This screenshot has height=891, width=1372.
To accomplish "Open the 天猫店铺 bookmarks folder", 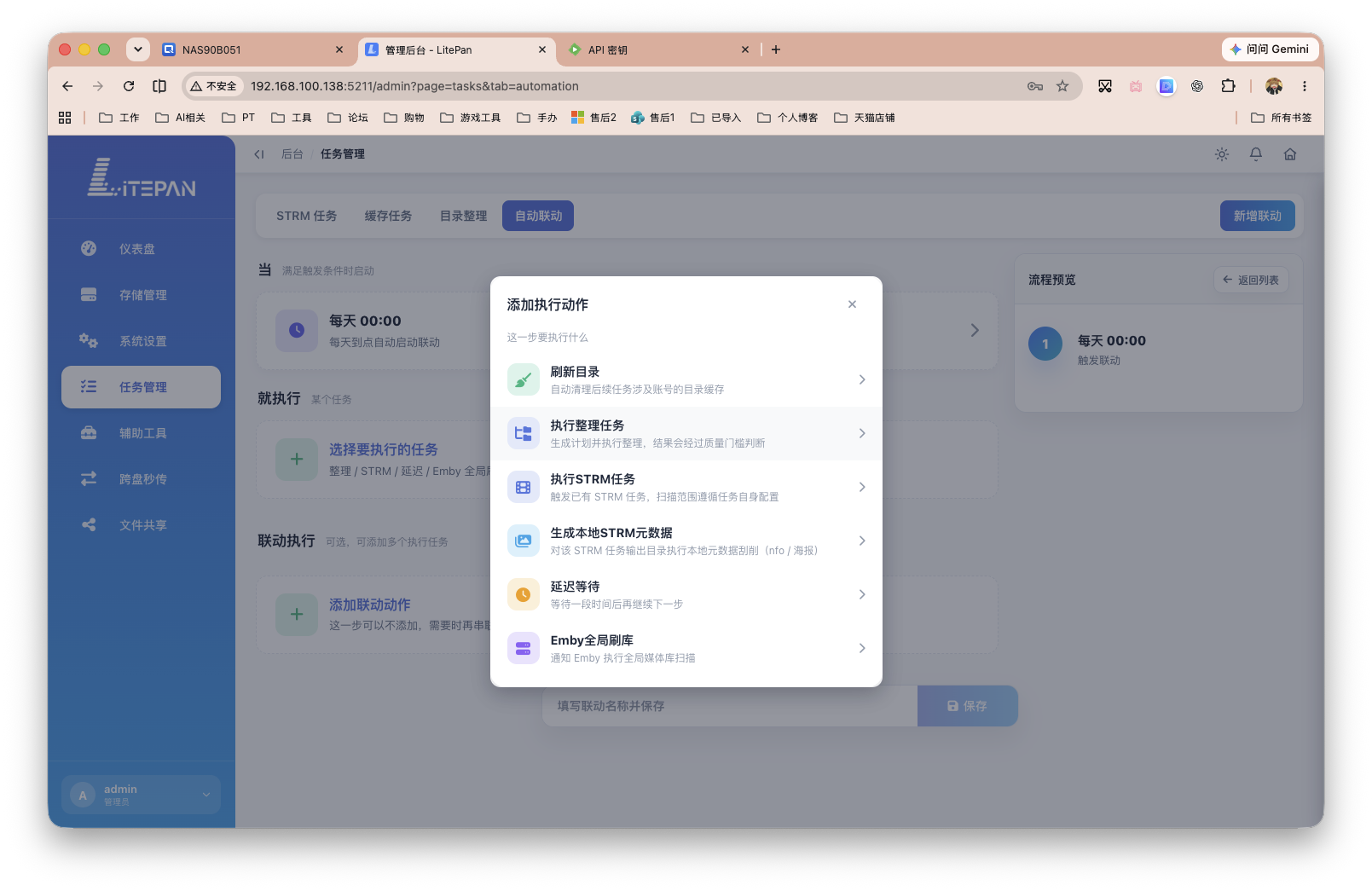I will coord(865,118).
